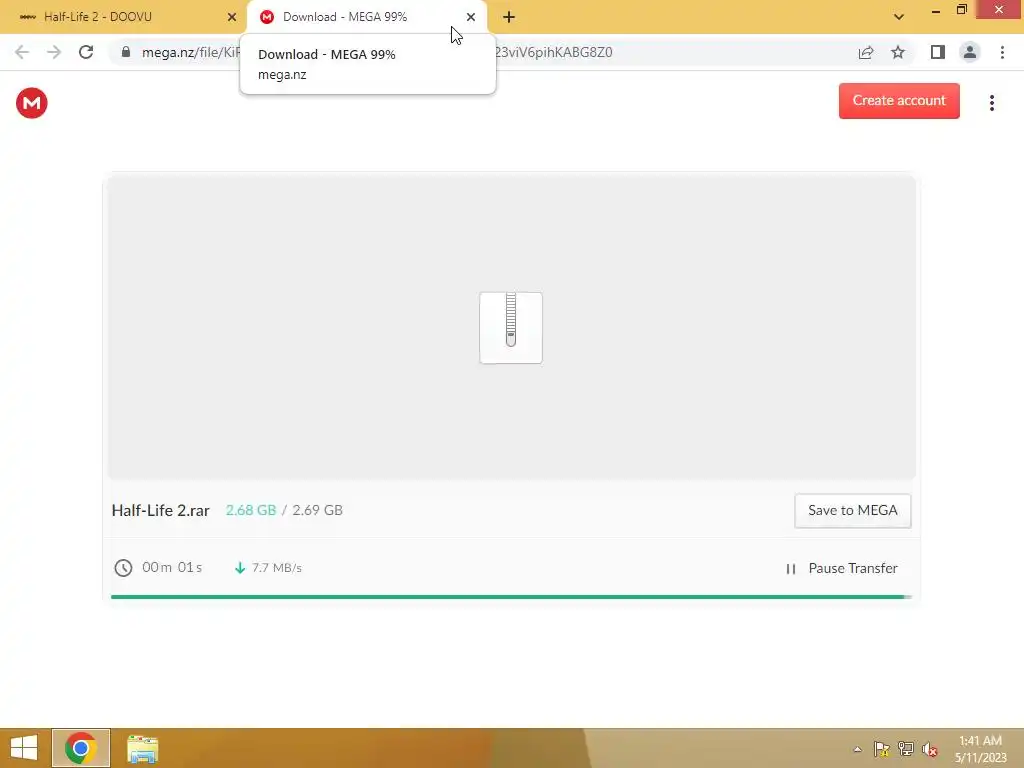1024x768 pixels.
Task: Restore down the Chrome window
Action: 961,10
